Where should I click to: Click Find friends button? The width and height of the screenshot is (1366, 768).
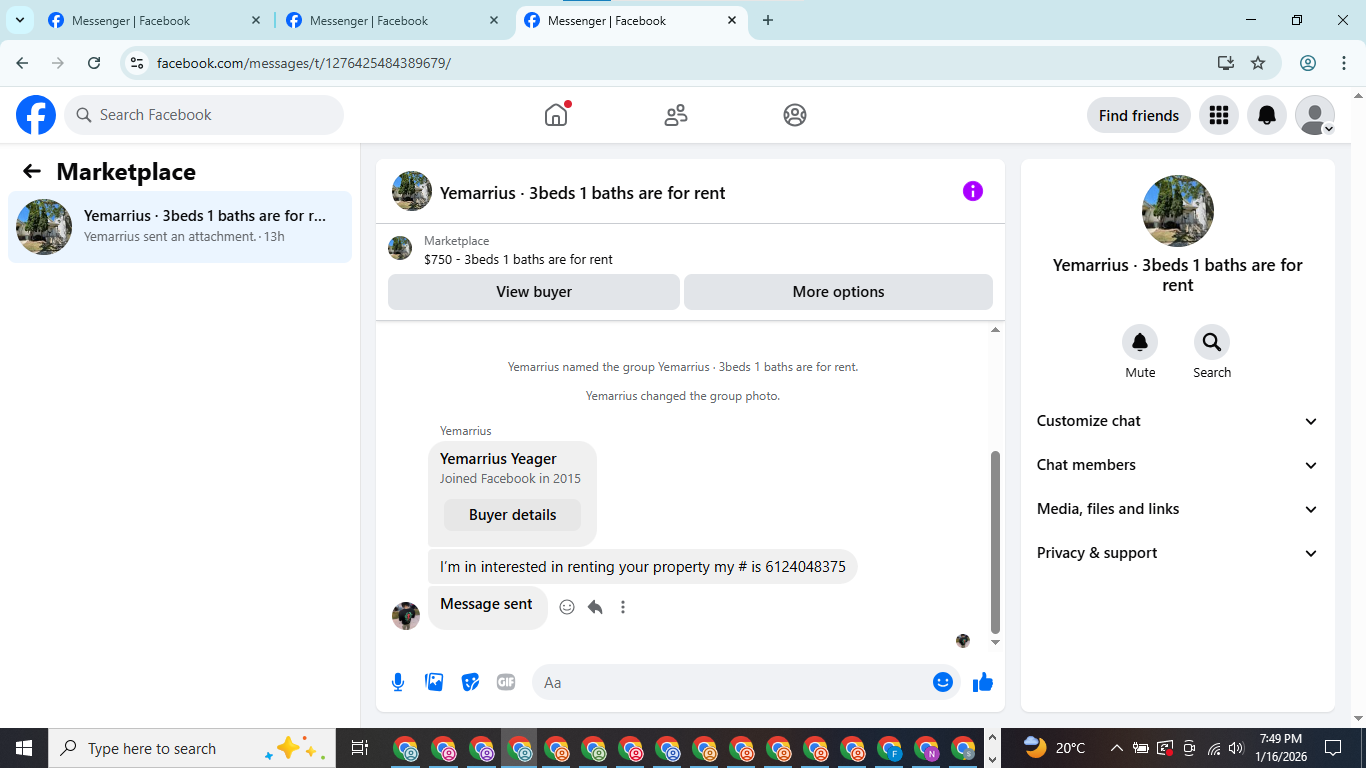(x=1138, y=115)
